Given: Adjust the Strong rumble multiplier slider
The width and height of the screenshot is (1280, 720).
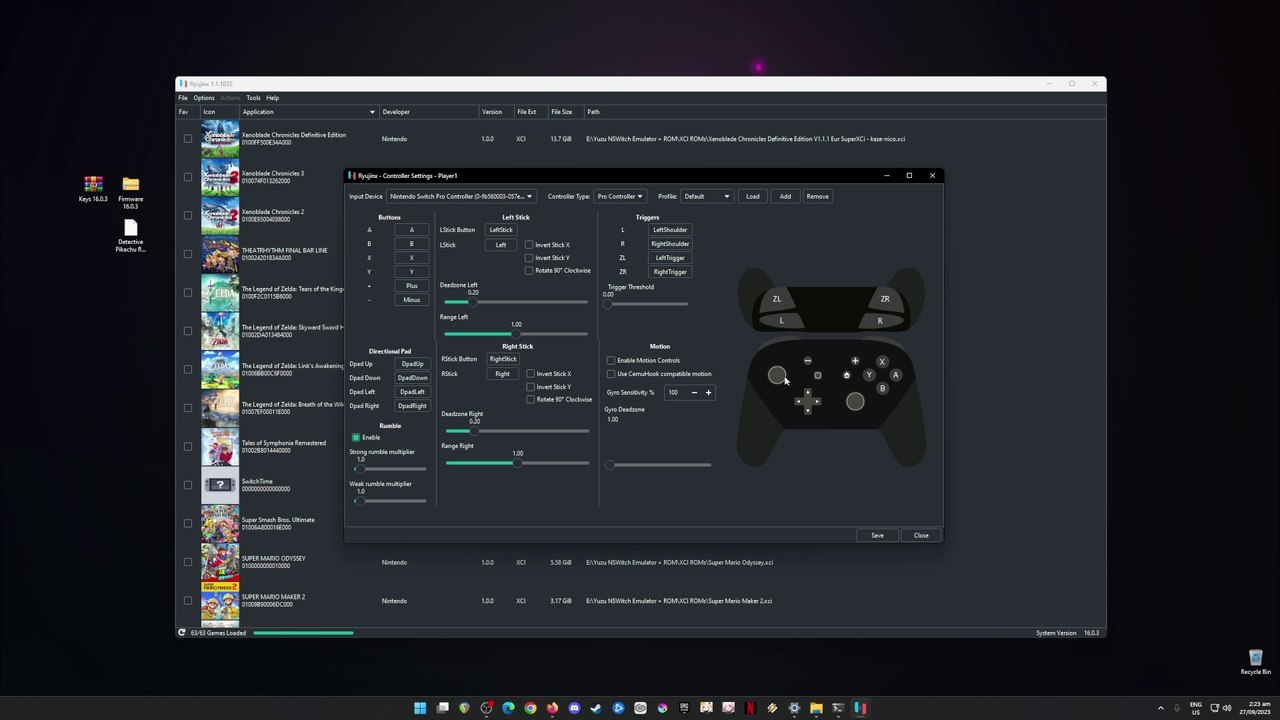Looking at the screenshot, I should pos(390,468).
